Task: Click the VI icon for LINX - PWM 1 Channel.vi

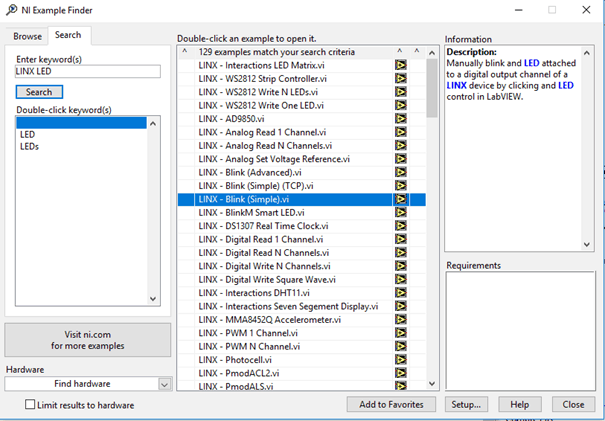Action: pos(400,333)
